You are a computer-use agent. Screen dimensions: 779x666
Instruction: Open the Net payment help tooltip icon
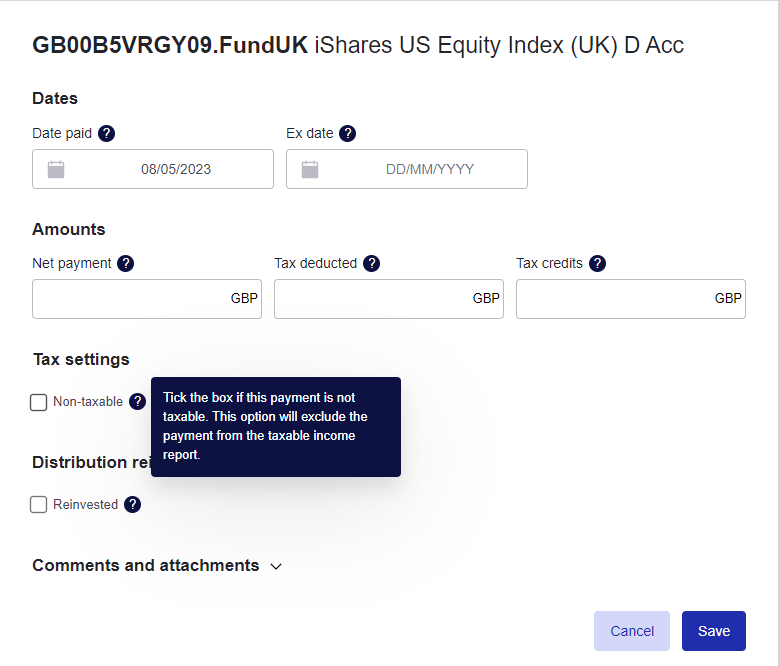pos(125,263)
